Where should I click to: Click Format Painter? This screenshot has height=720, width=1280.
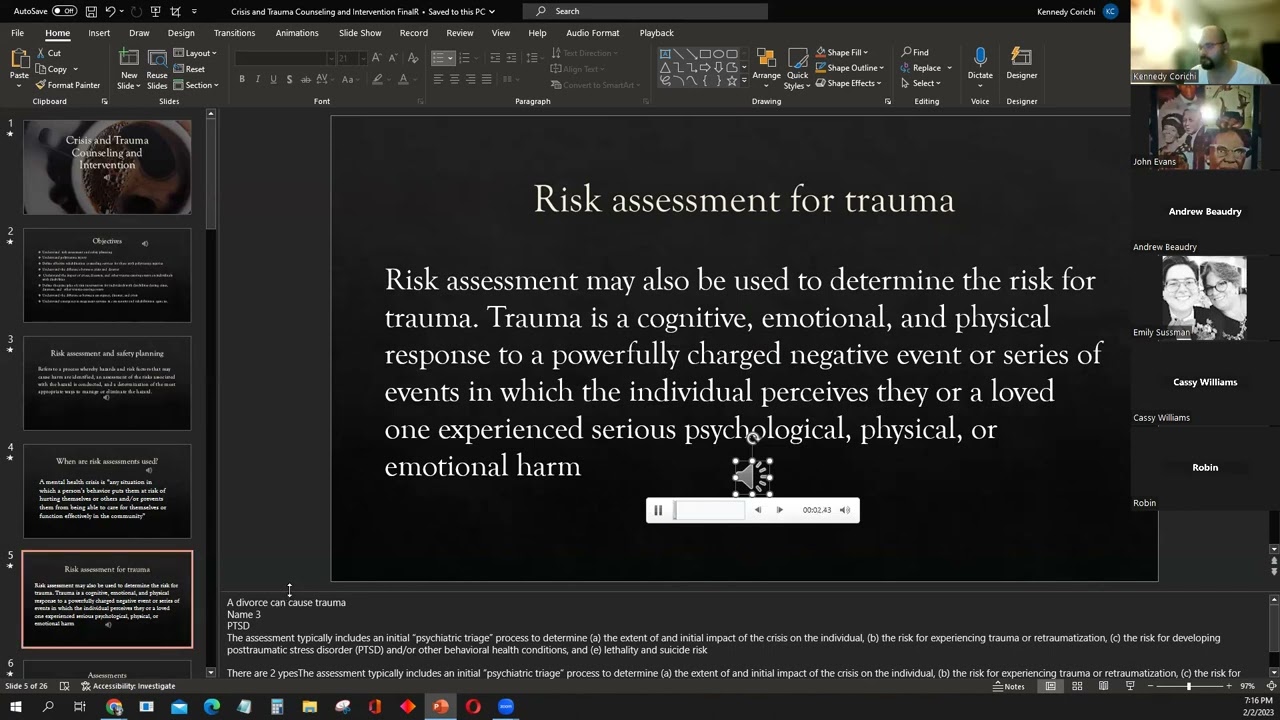(68, 85)
